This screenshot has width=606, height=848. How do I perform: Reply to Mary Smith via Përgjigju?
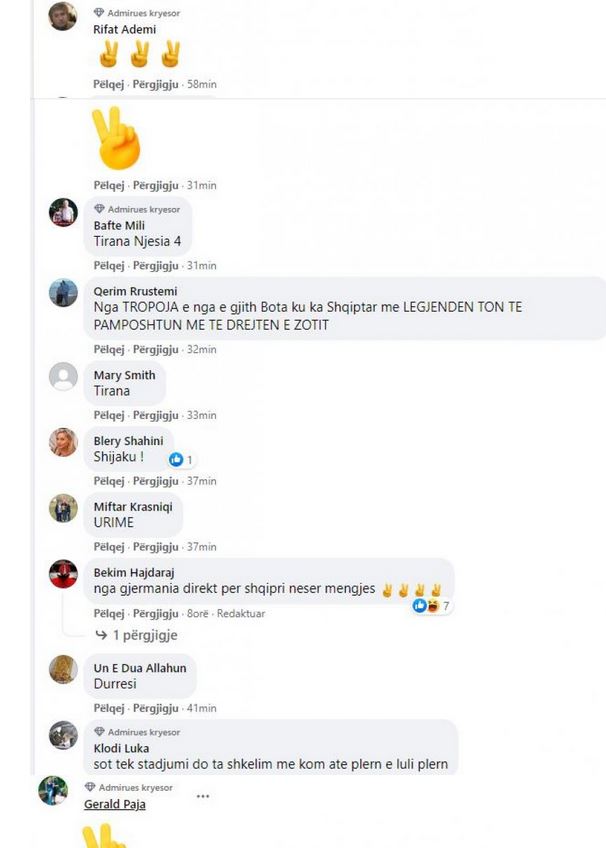(156, 415)
